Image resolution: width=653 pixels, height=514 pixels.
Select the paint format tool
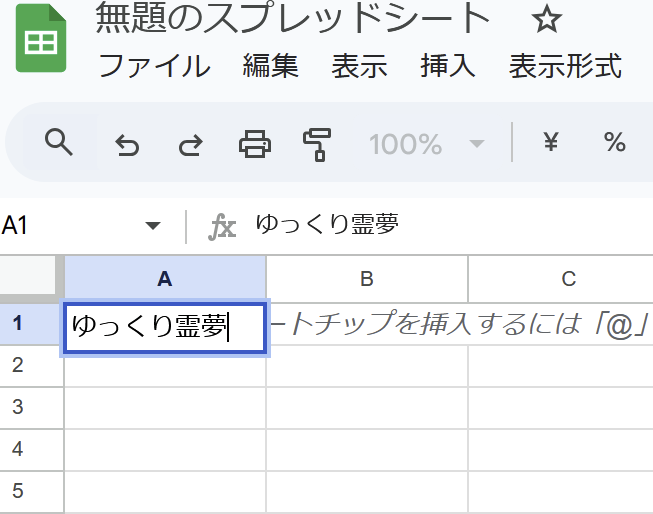(x=316, y=145)
